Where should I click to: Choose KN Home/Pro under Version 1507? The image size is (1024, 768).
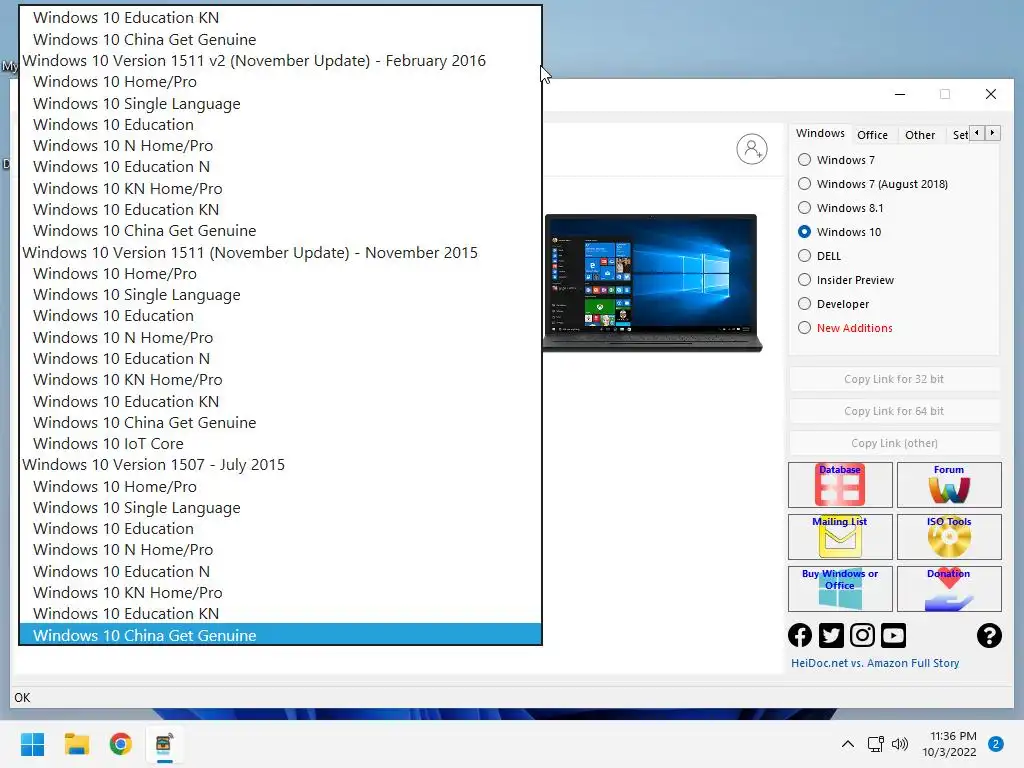pyautogui.click(x=281, y=592)
